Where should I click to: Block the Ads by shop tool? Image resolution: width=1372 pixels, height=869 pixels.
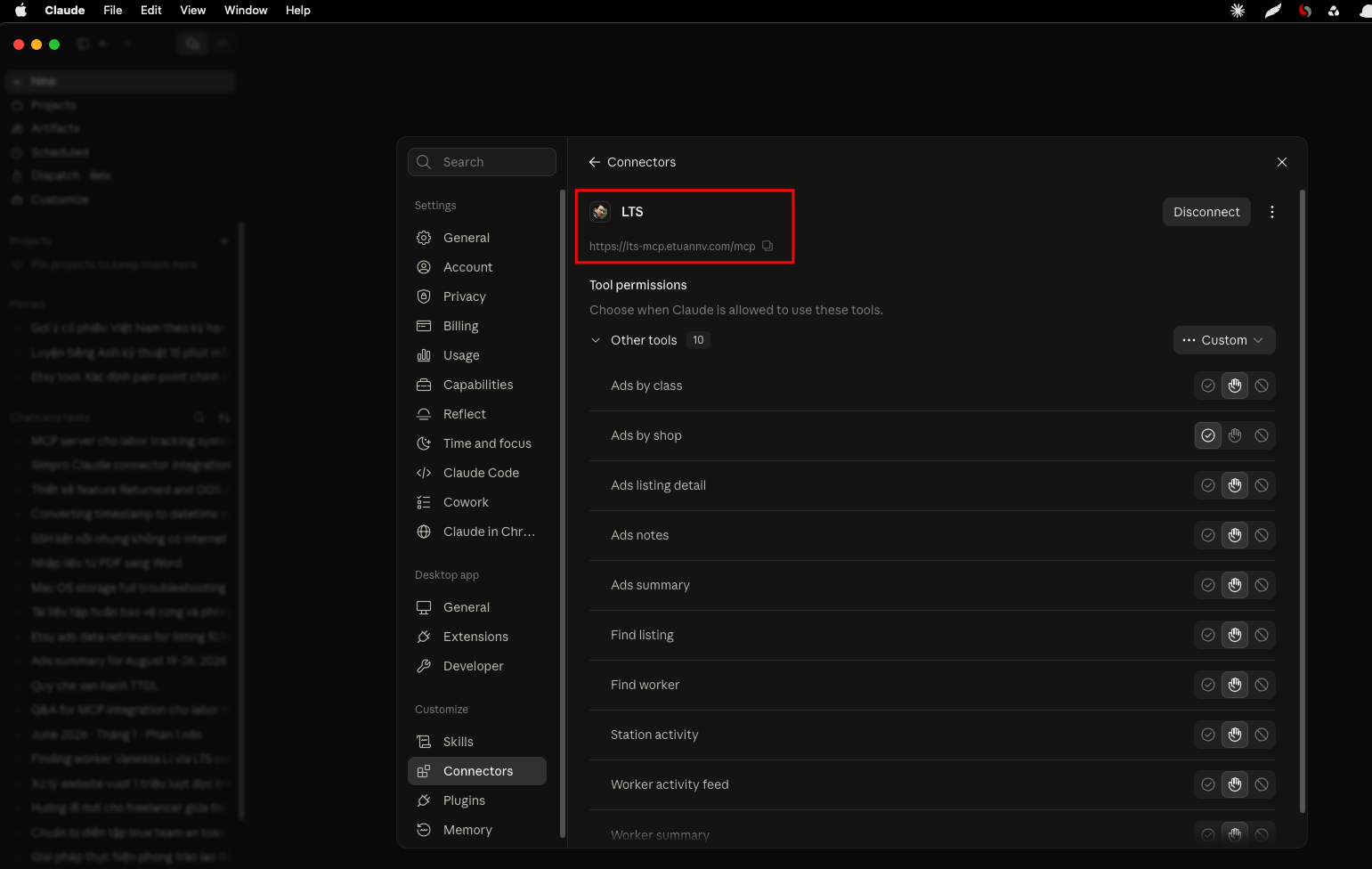(1262, 435)
